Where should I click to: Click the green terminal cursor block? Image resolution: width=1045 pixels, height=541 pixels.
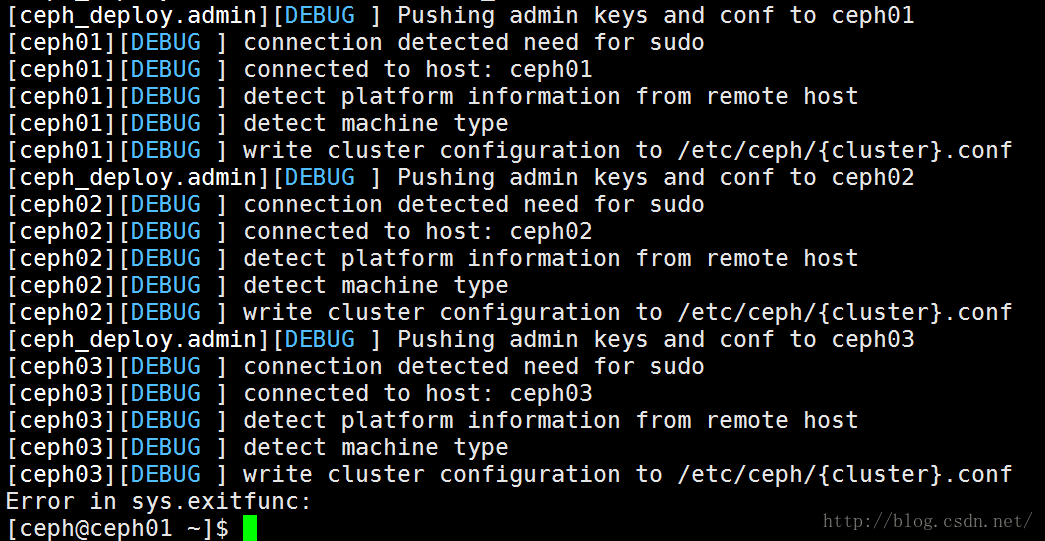[x=249, y=528]
